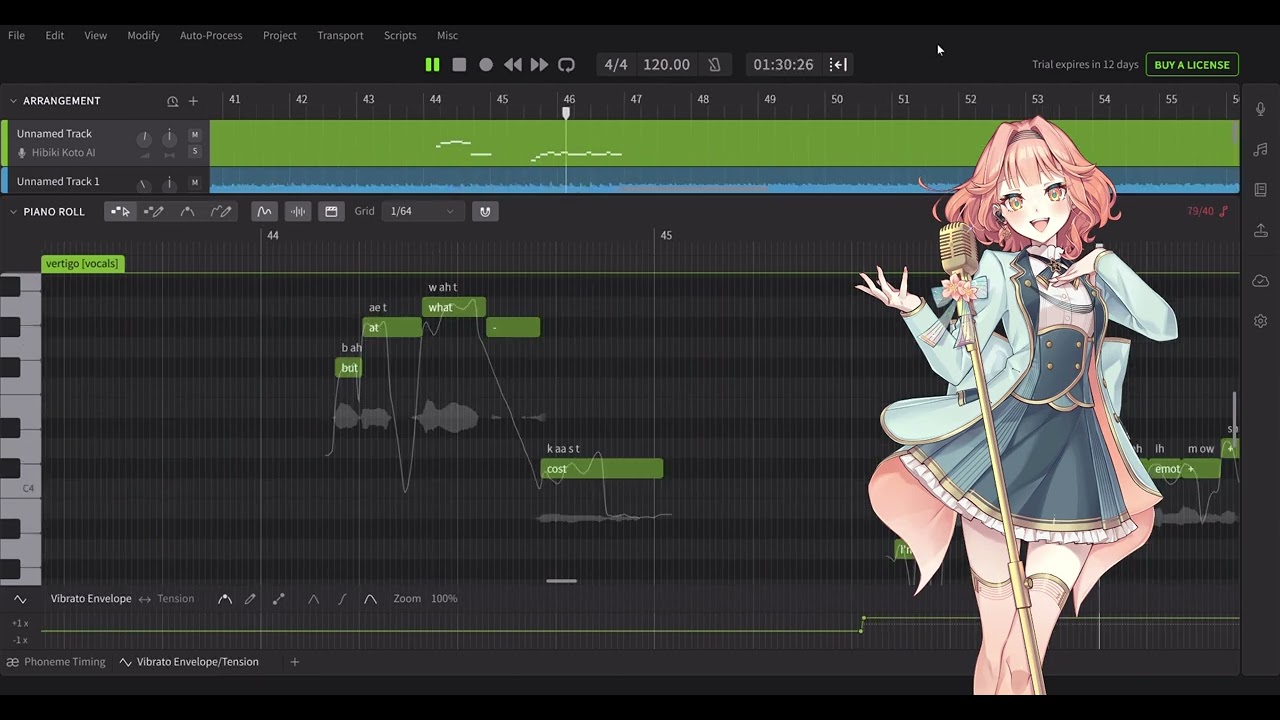
Task: Toggle loop playback
Action: [566, 64]
